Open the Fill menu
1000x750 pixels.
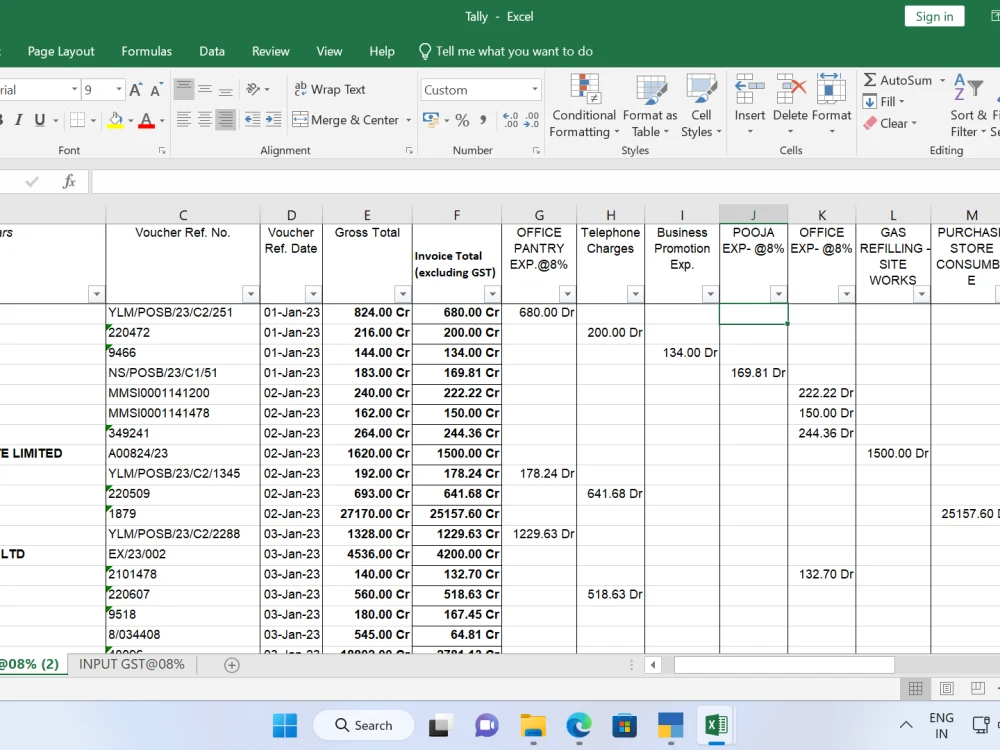885,101
